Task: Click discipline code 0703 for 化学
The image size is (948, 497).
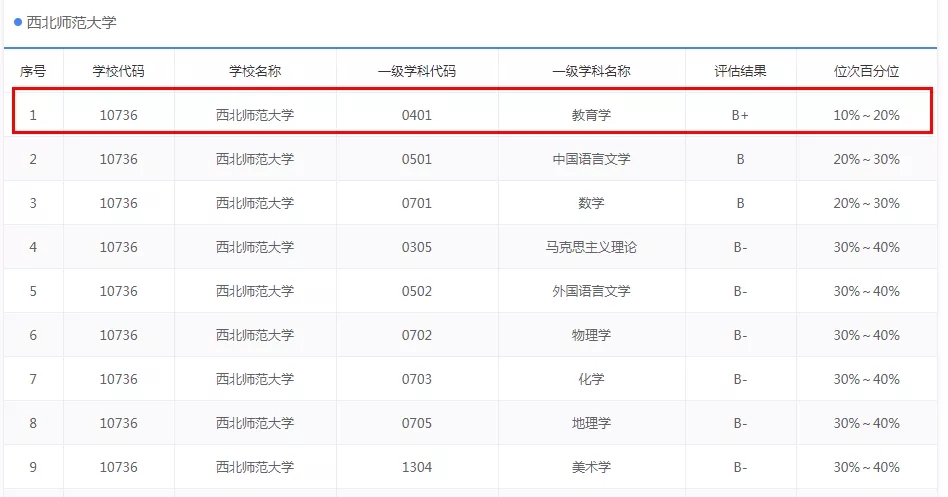Action: pyautogui.click(x=417, y=379)
